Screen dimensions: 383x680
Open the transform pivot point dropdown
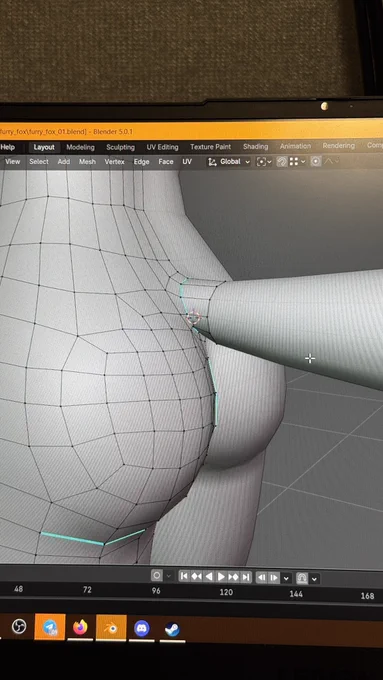(x=264, y=161)
